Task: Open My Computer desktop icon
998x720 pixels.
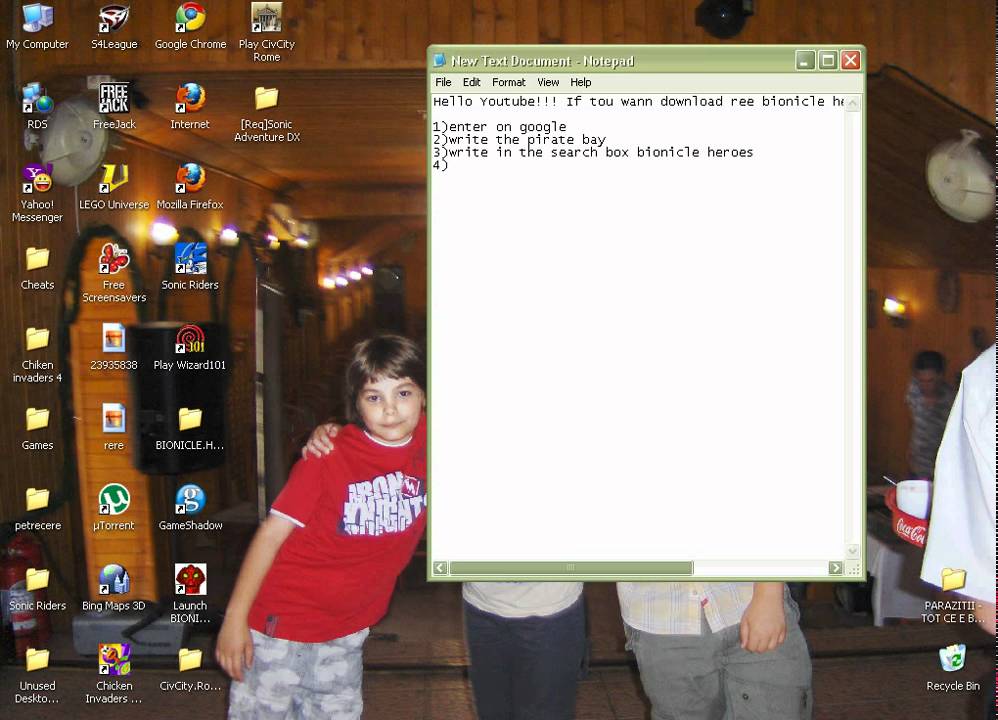Action: 38,27
